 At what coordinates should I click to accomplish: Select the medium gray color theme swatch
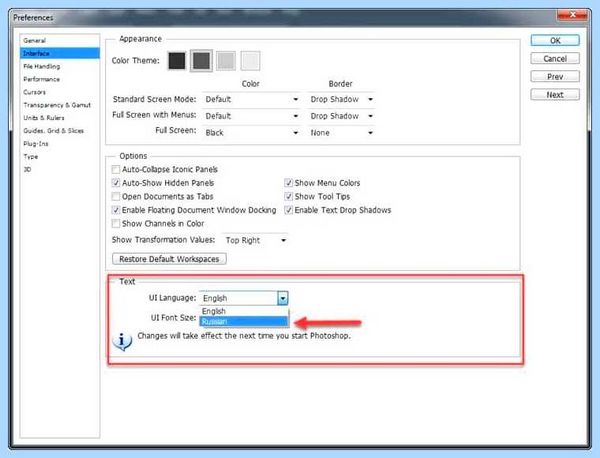click(226, 60)
